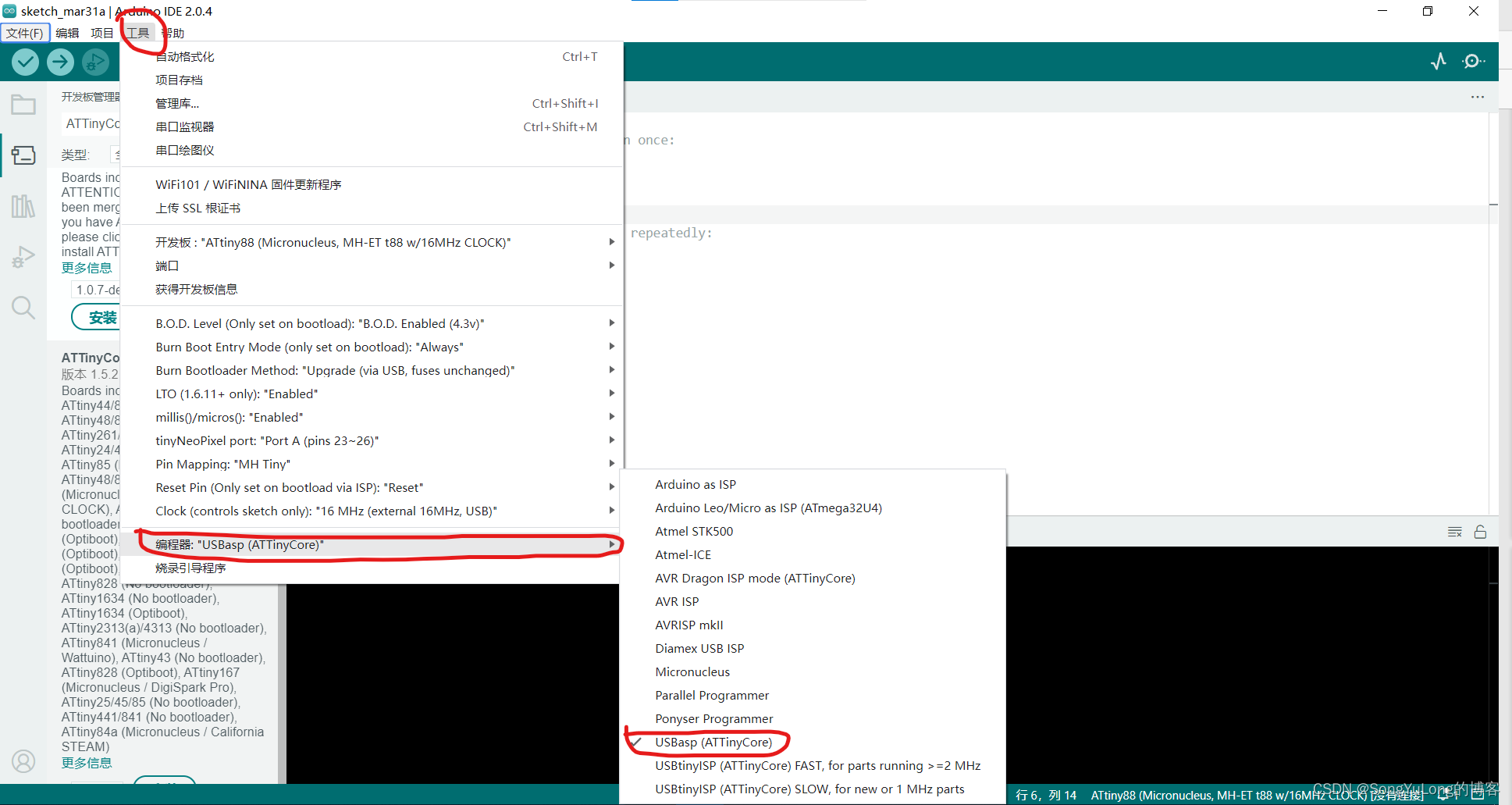Expand the 开发板 ATtiny88 submenu
The image size is (1512, 805).
[x=372, y=242]
